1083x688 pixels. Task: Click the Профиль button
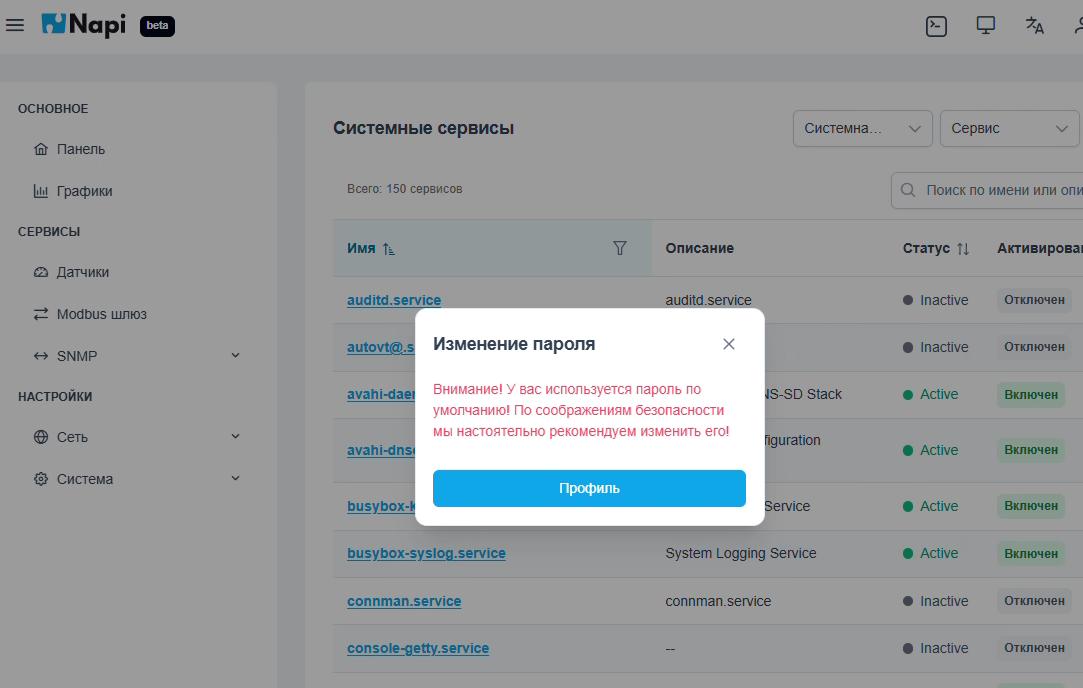(x=589, y=488)
